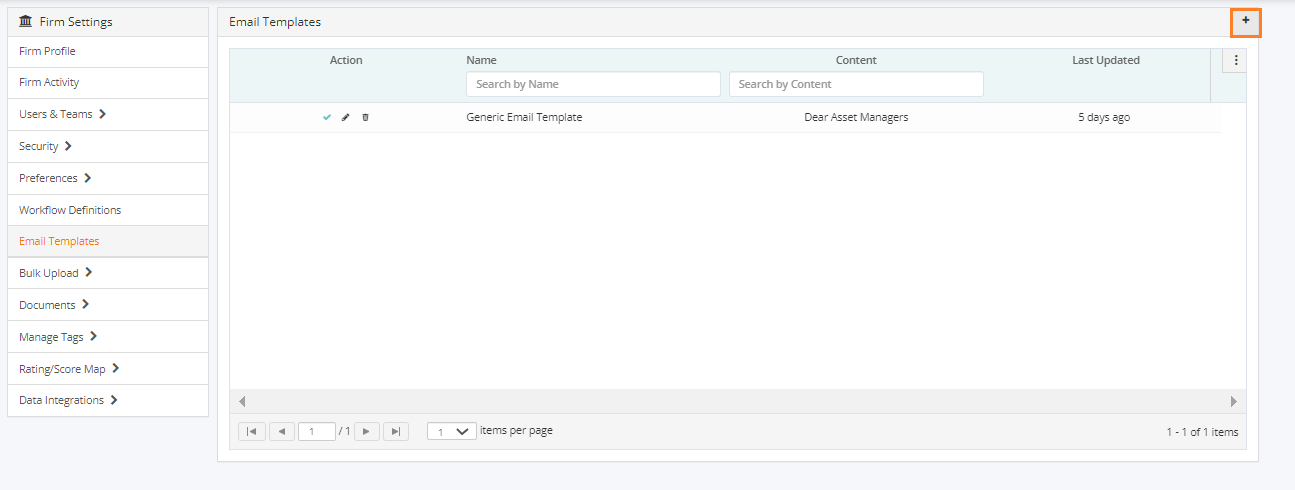Screen dimensions: 1295x490
Task: Expand the Security submenu
Action: (x=67, y=146)
